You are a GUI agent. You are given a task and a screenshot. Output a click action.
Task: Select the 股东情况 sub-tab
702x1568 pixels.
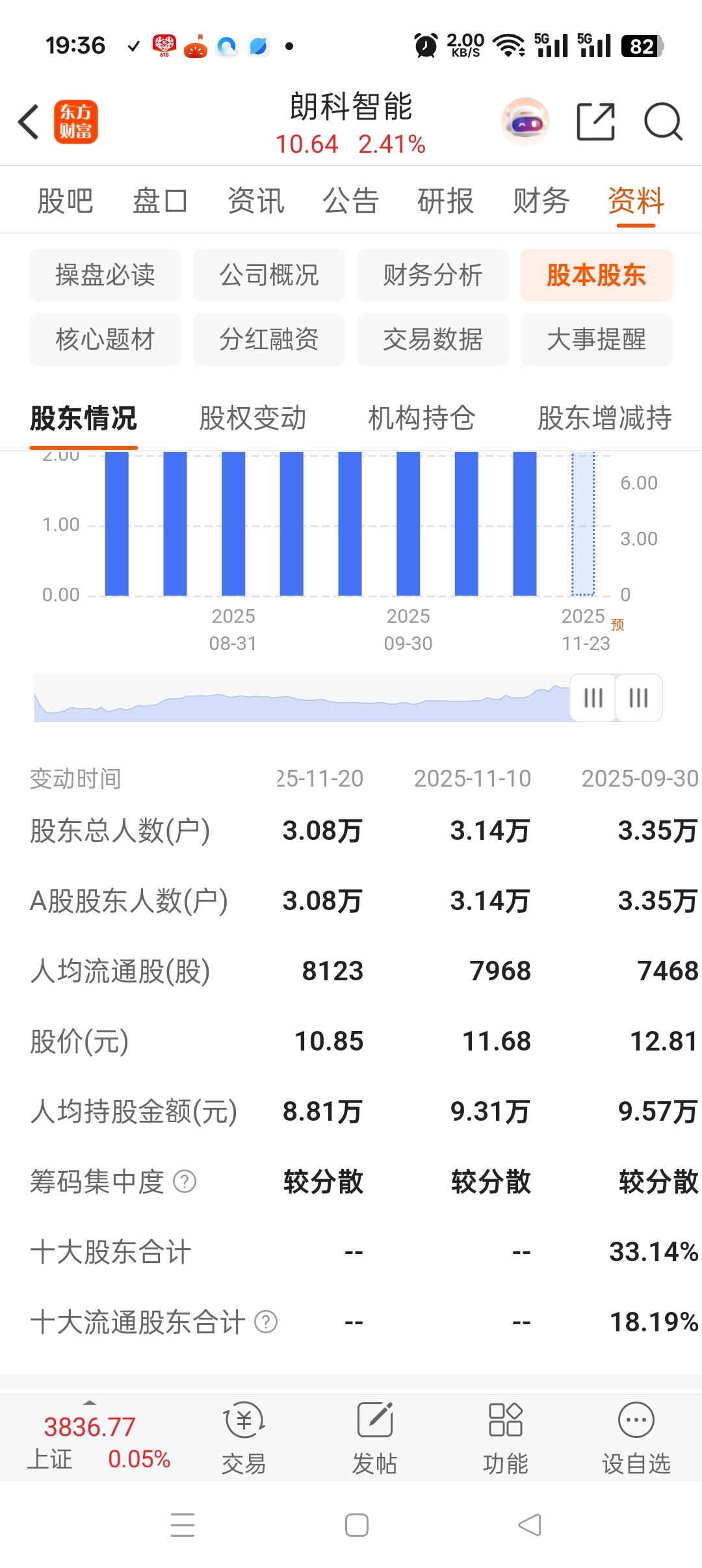pyautogui.click(x=84, y=418)
